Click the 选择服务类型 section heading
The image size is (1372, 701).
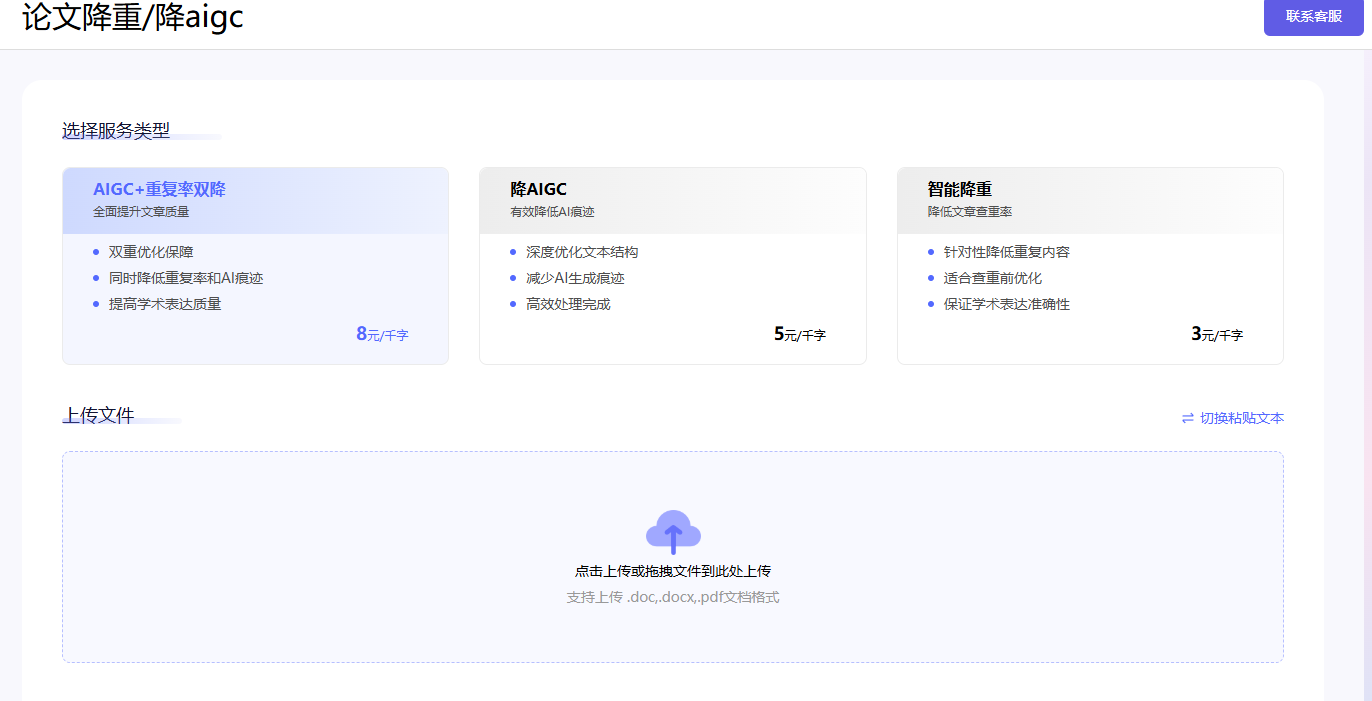pyautogui.click(x=114, y=130)
